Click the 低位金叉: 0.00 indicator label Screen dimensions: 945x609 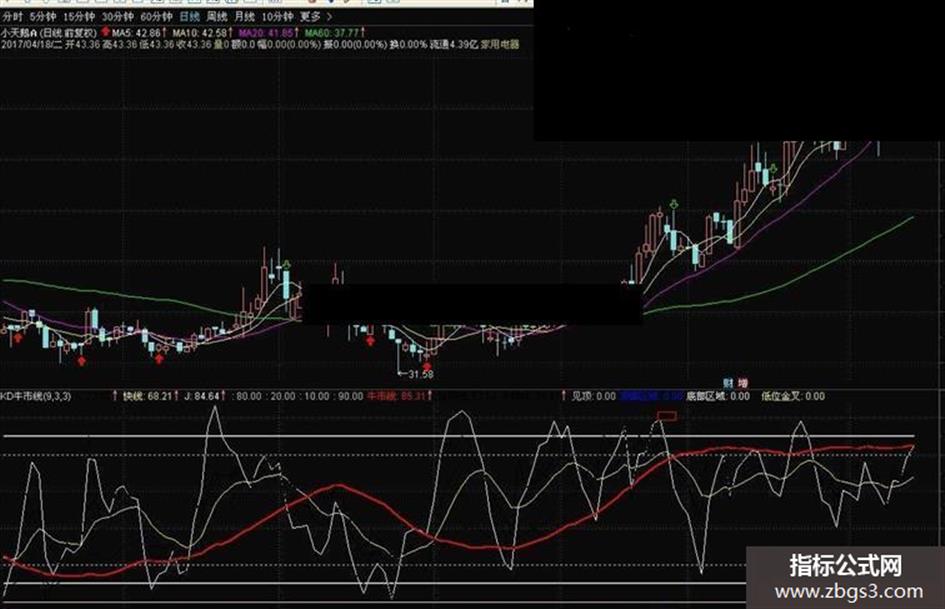coord(793,397)
